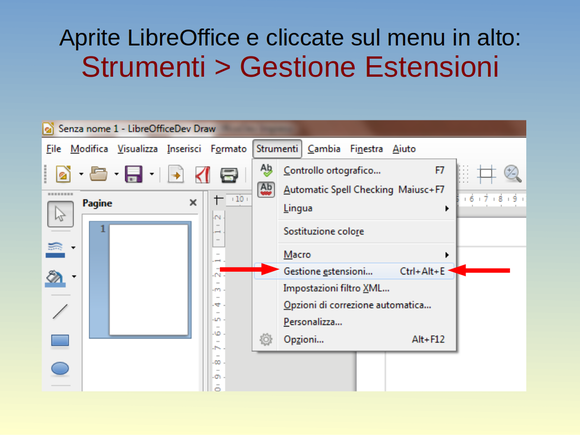Click the Opzioni gear icon in menu
This screenshot has height=435, width=580.
[x=266, y=339]
